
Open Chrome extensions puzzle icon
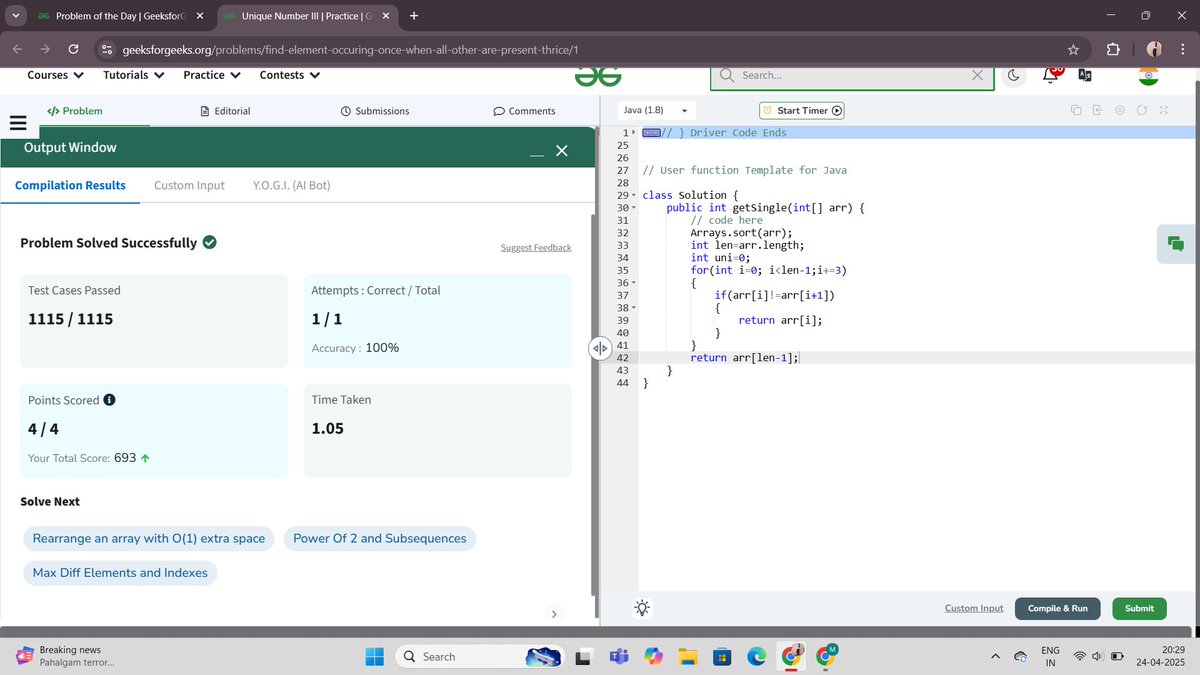[x=1112, y=49]
